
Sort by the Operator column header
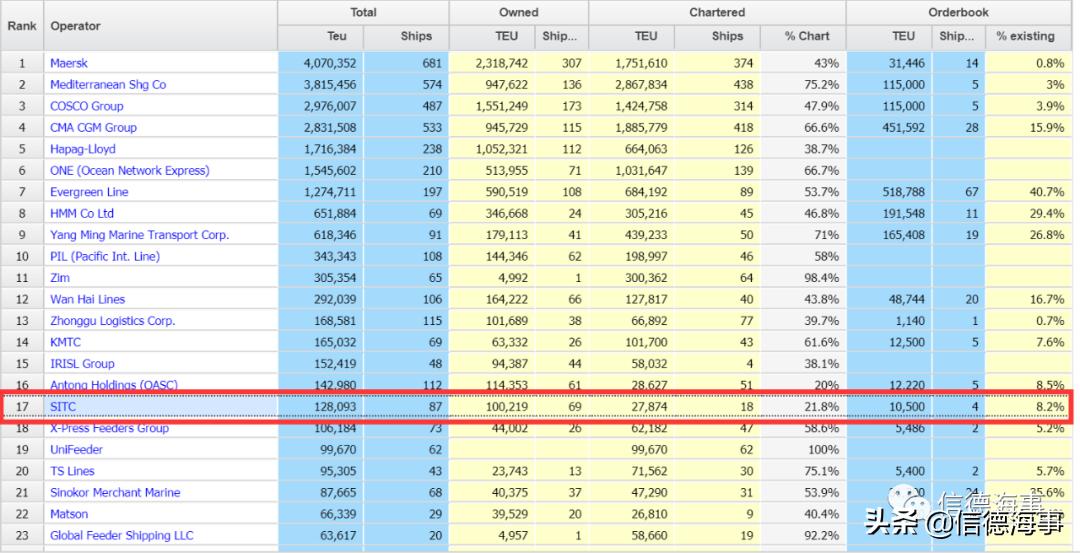[76, 25]
